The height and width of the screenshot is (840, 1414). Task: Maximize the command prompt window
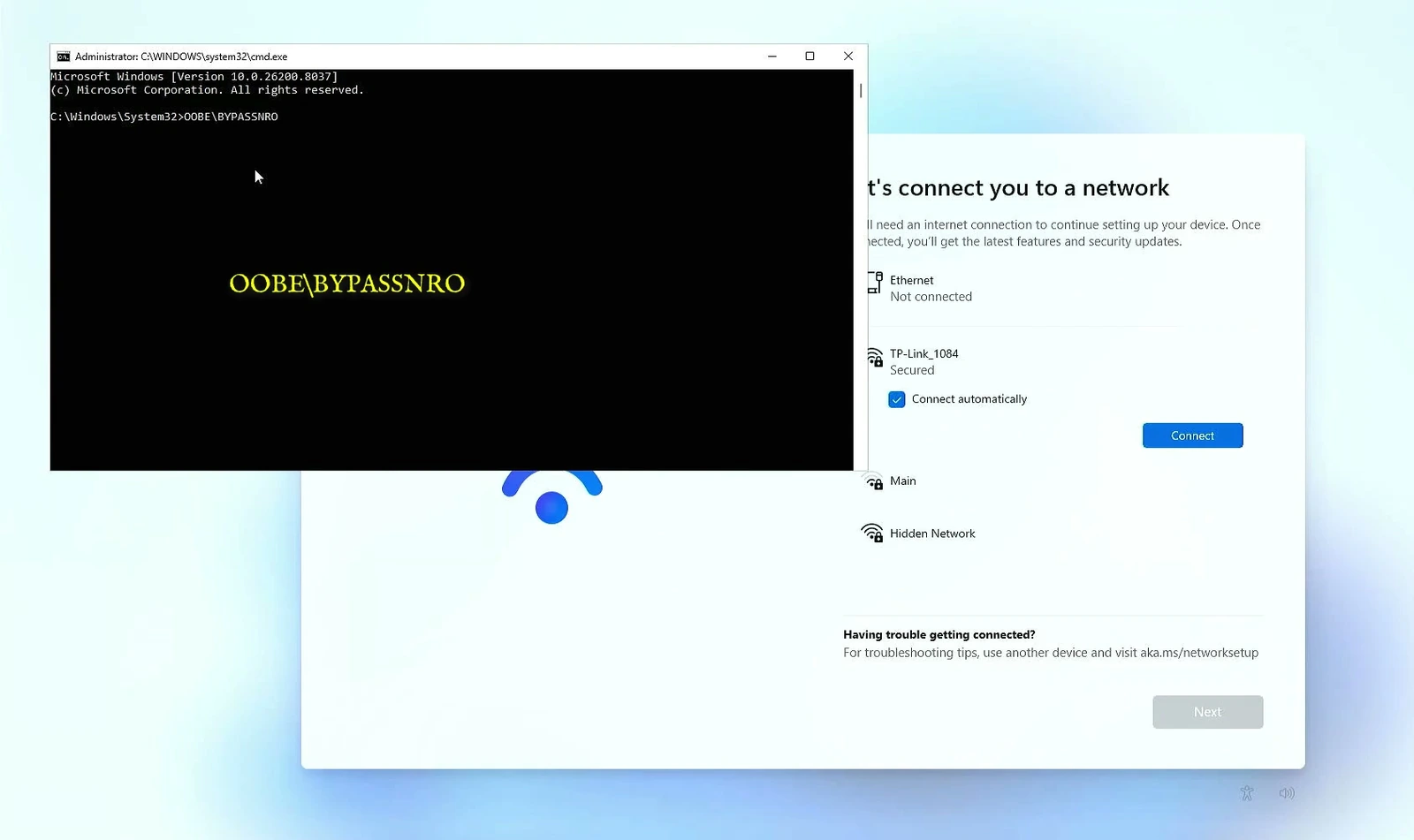click(x=810, y=57)
